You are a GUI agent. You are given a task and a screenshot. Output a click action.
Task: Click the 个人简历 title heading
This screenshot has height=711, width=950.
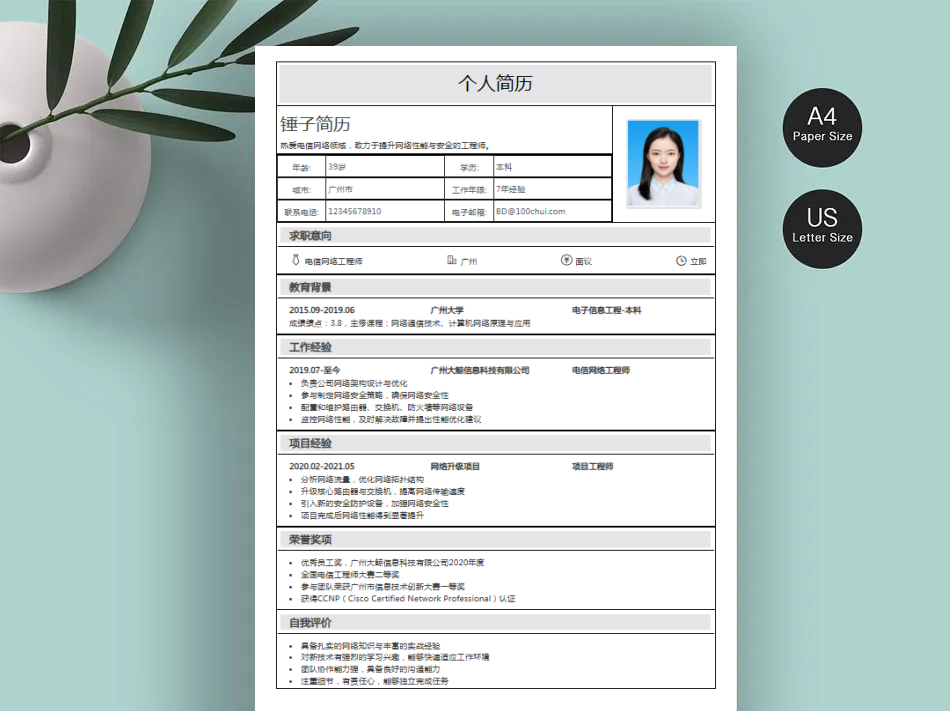[x=496, y=84]
